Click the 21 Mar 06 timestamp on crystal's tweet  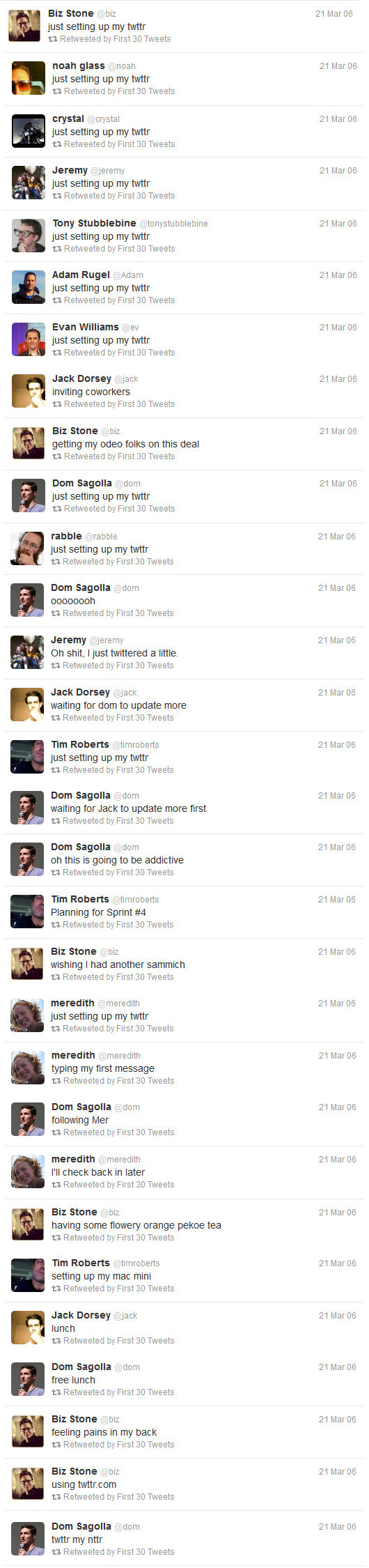[x=338, y=119]
